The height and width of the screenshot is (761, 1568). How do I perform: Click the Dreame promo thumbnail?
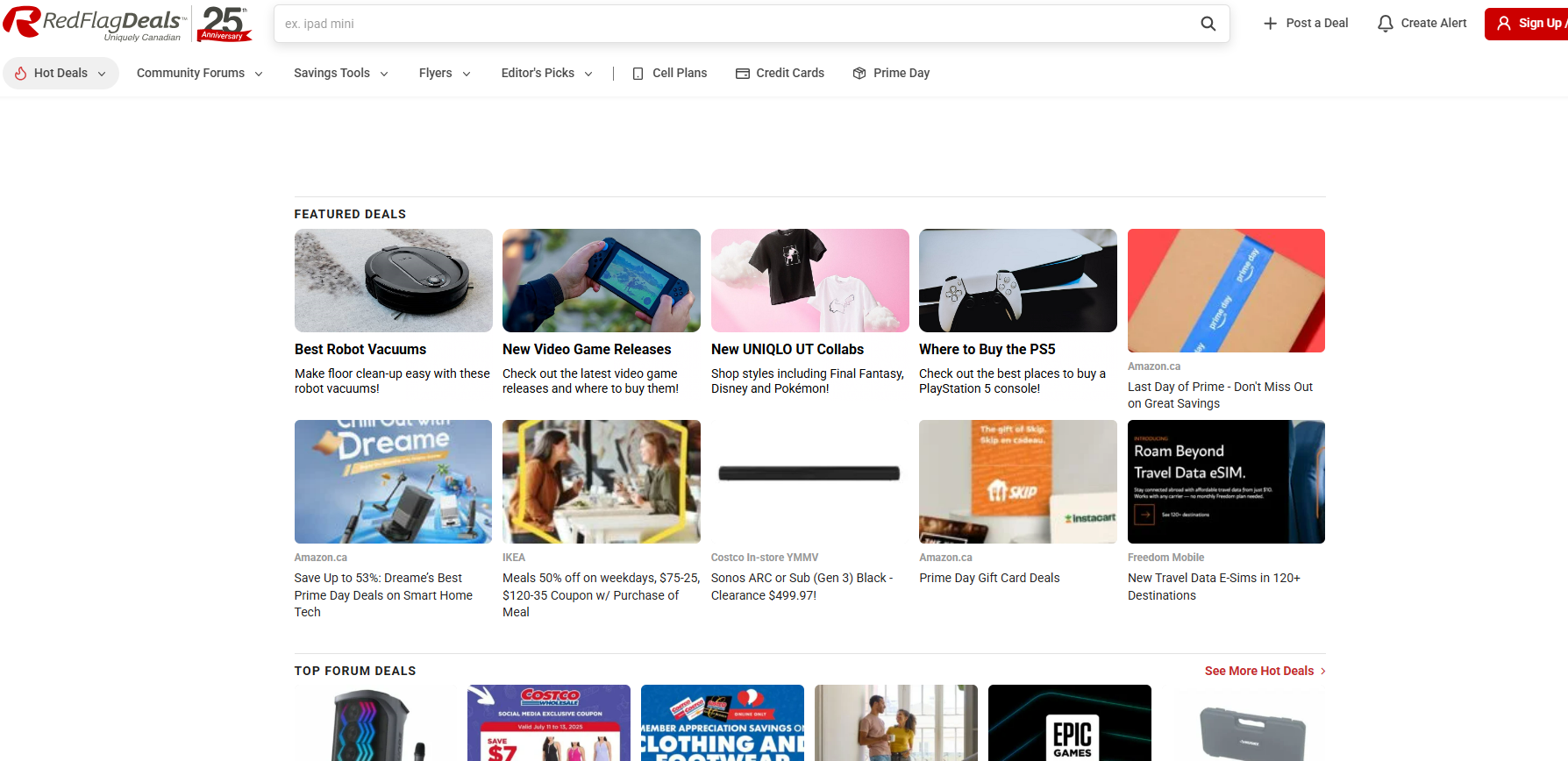394,481
